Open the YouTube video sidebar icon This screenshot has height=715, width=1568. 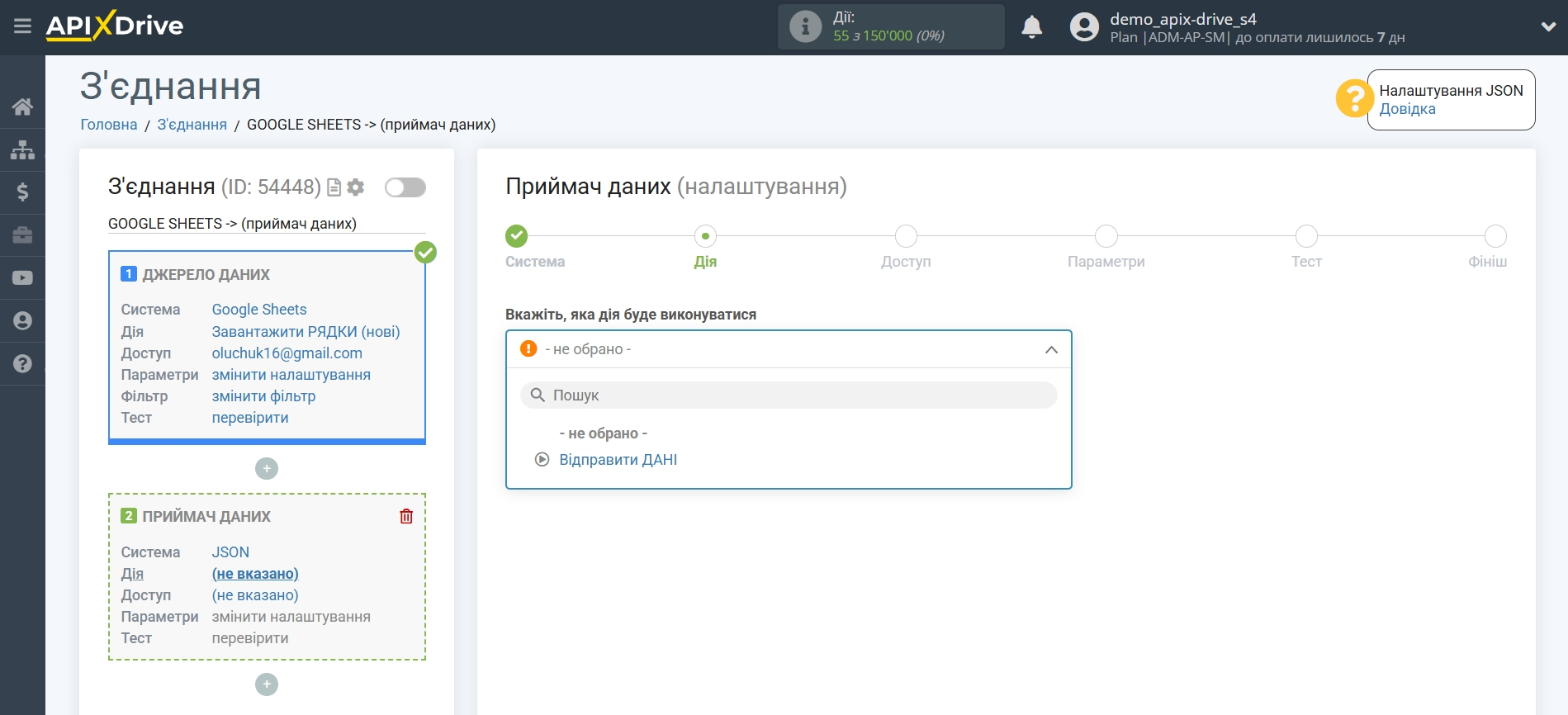pyautogui.click(x=22, y=278)
